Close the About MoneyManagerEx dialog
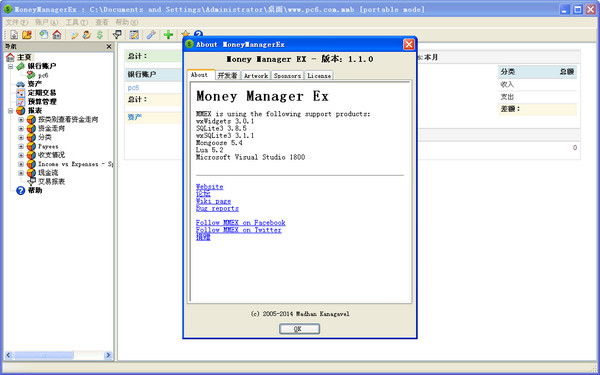 (409, 44)
